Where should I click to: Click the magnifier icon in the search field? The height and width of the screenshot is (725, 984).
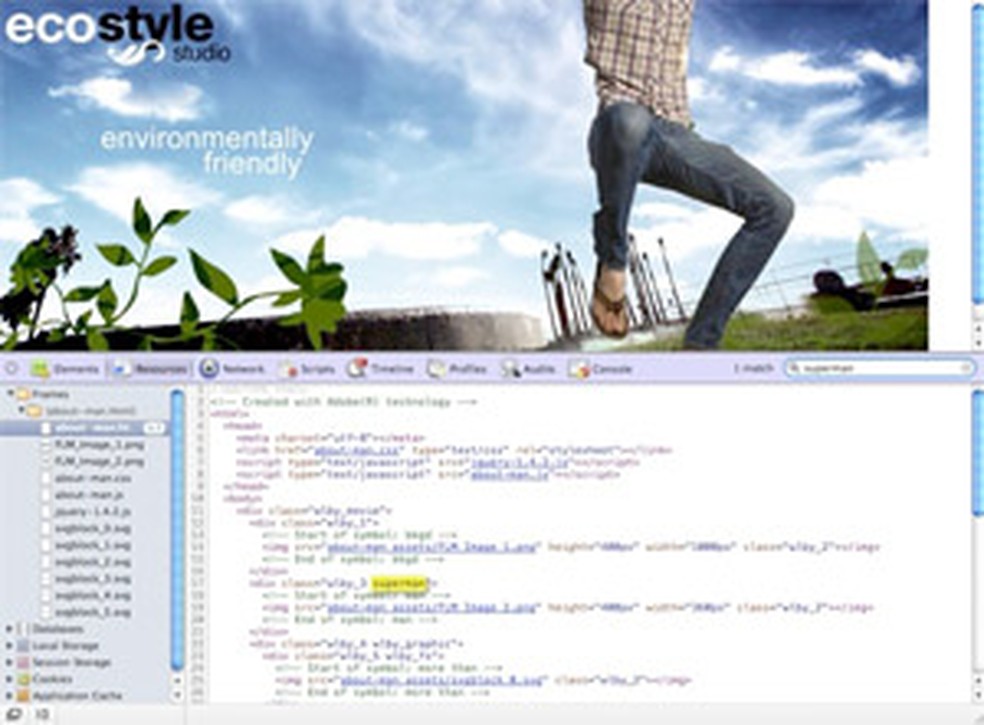[x=795, y=368]
